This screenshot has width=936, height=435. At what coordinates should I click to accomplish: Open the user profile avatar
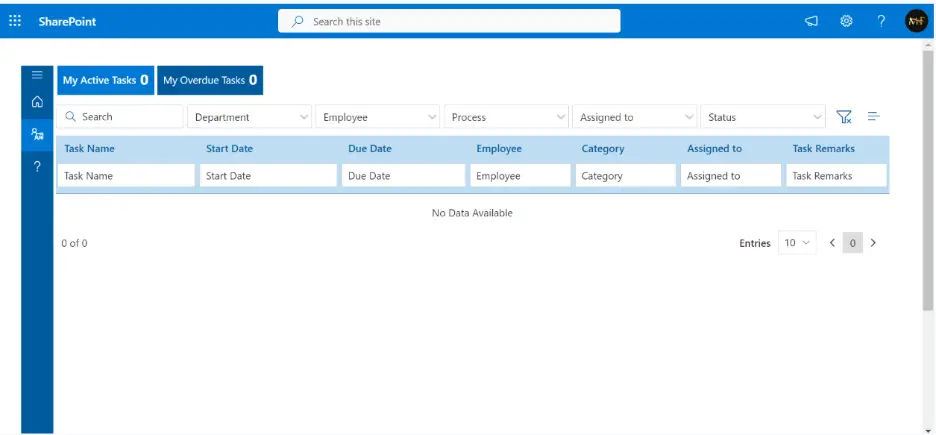[916, 21]
